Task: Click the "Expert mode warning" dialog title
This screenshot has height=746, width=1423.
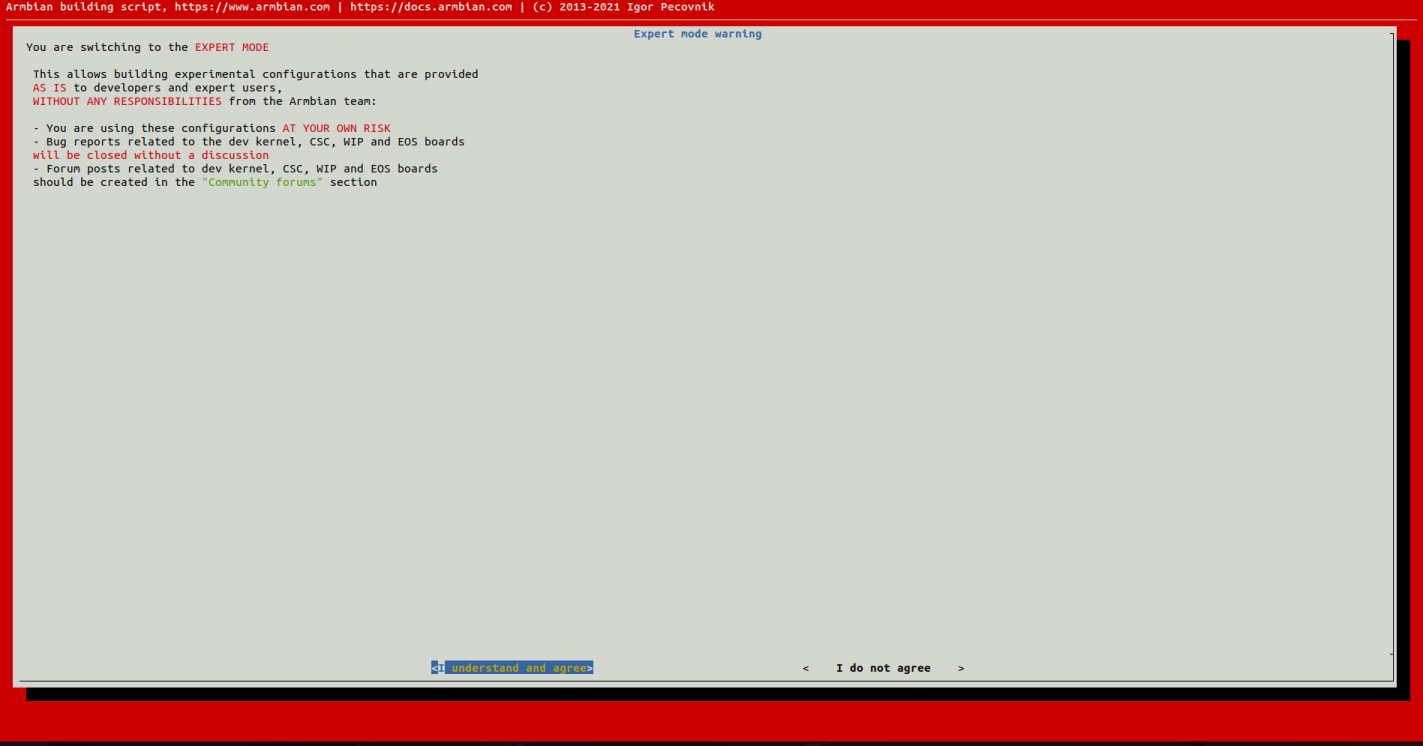Action: point(697,34)
